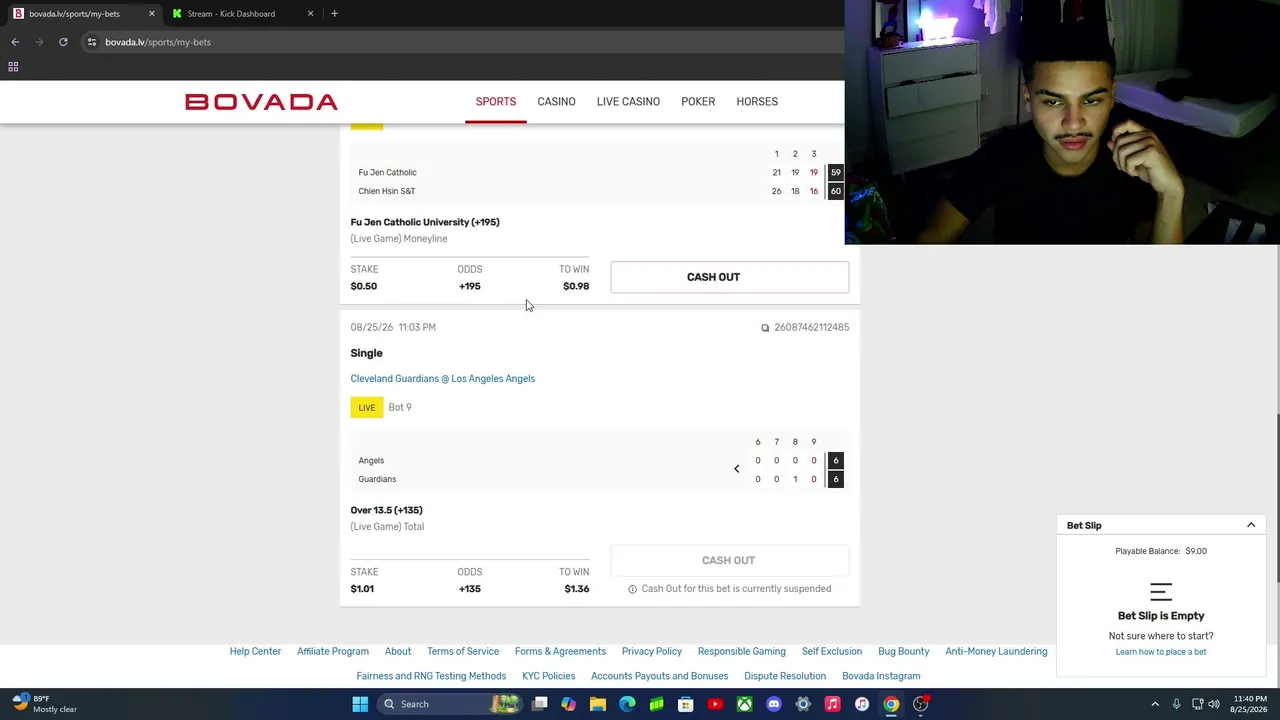This screenshot has height=720, width=1280.
Task: Open the site information icon in address bar
Action: pyautogui.click(x=91, y=42)
